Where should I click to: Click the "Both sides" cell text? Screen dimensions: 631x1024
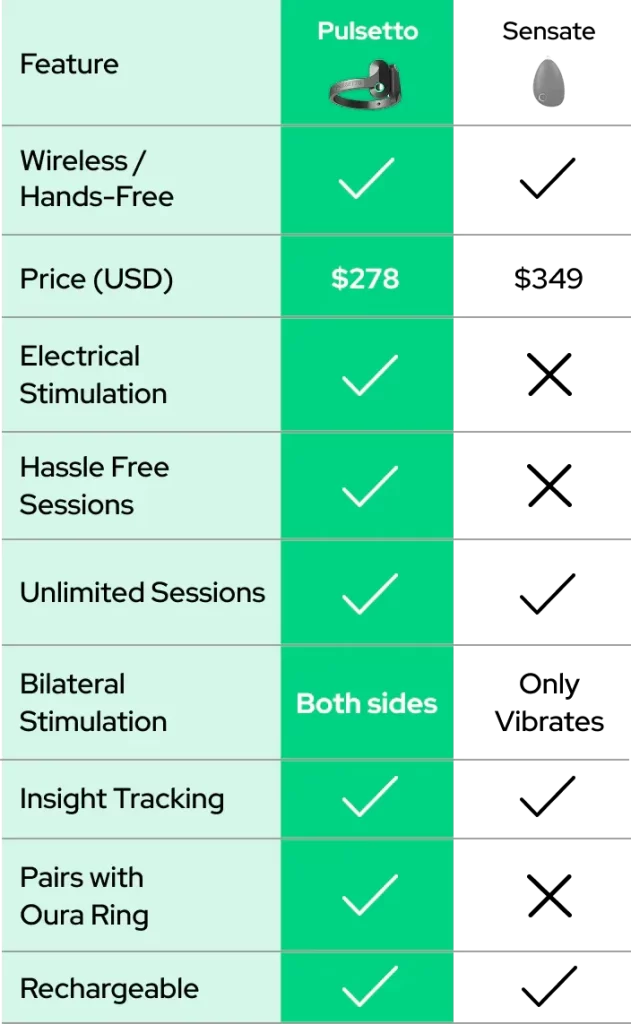367,703
